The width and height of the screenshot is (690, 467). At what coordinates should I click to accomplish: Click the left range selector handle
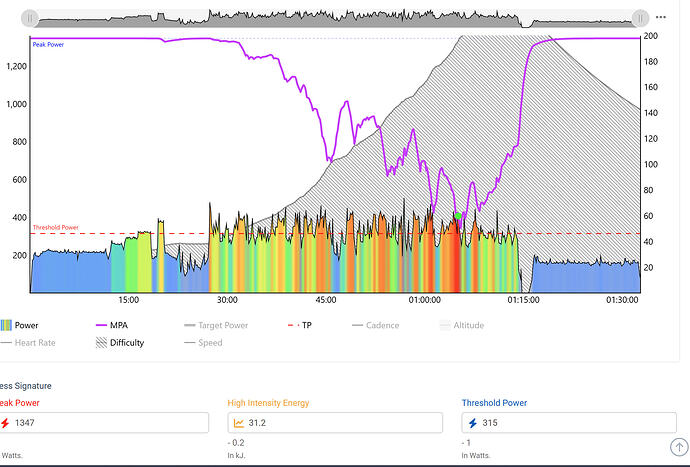pos(31,18)
